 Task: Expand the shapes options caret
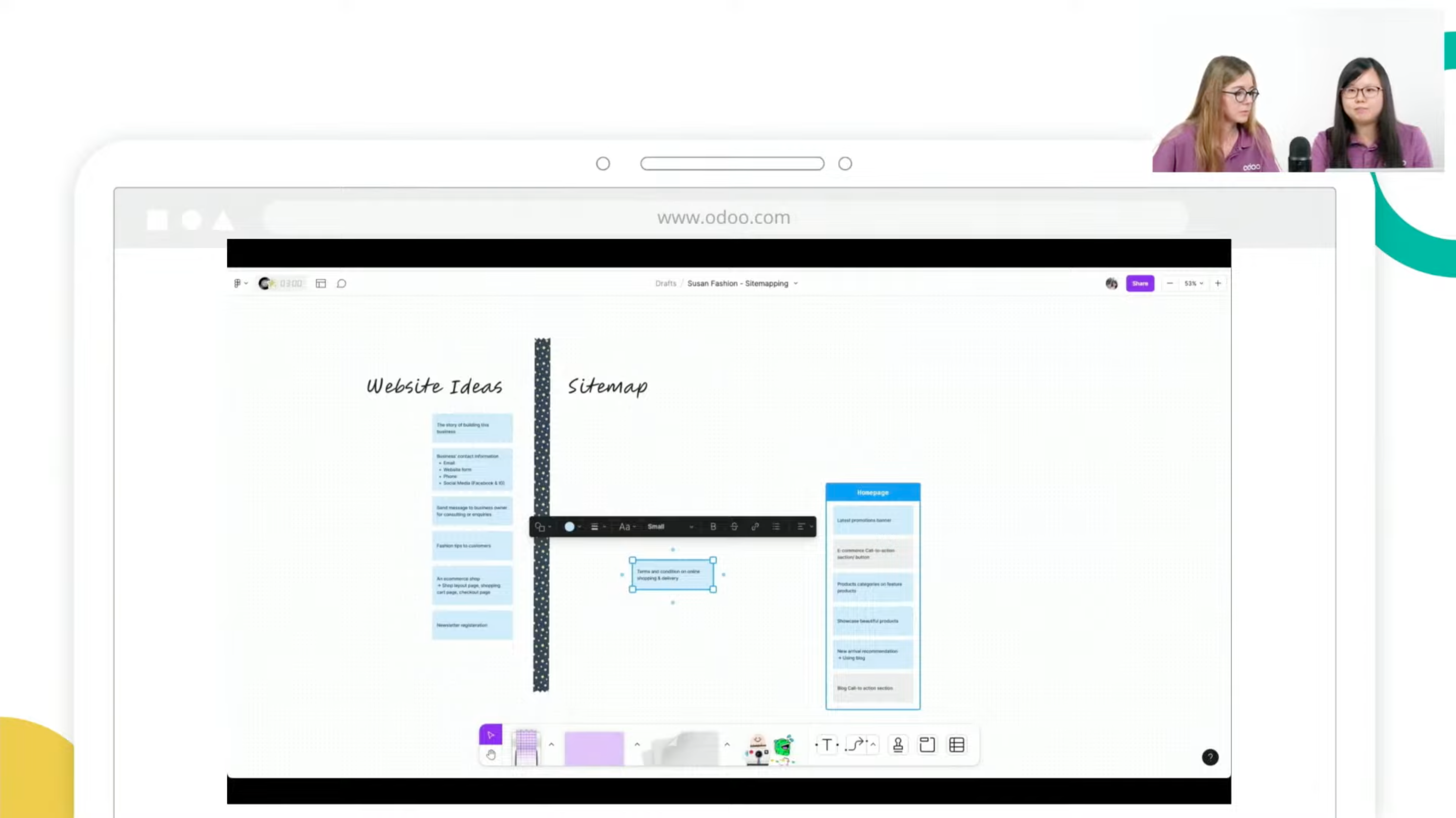(x=727, y=745)
